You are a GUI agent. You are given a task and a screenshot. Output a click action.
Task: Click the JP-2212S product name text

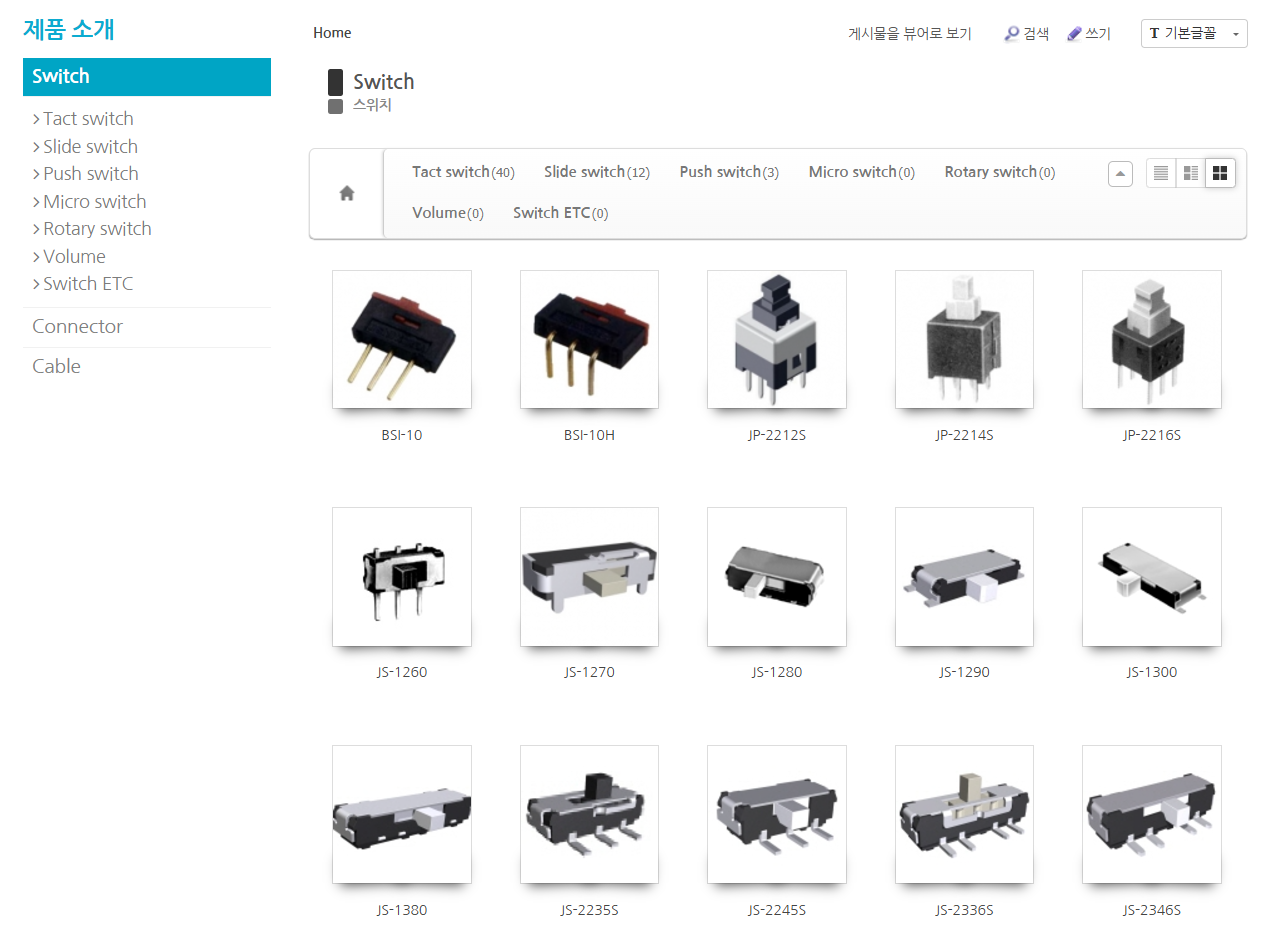click(x=777, y=436)
